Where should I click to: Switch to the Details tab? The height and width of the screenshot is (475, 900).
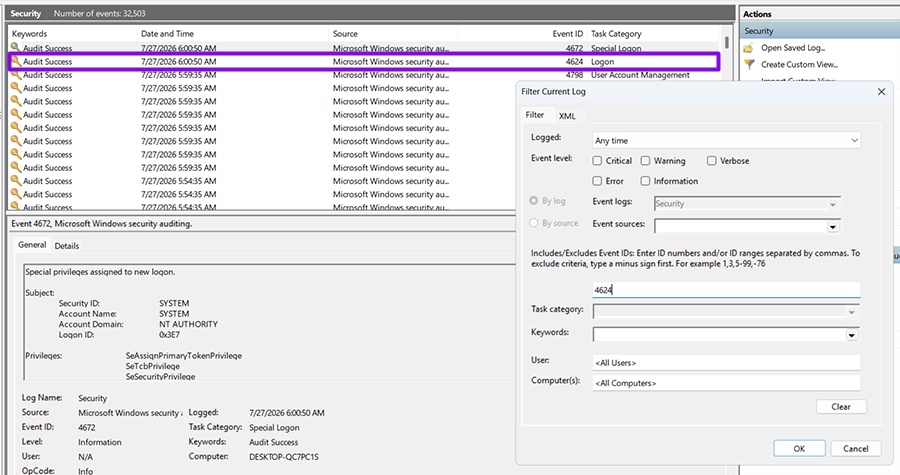[x=67, y=246]
